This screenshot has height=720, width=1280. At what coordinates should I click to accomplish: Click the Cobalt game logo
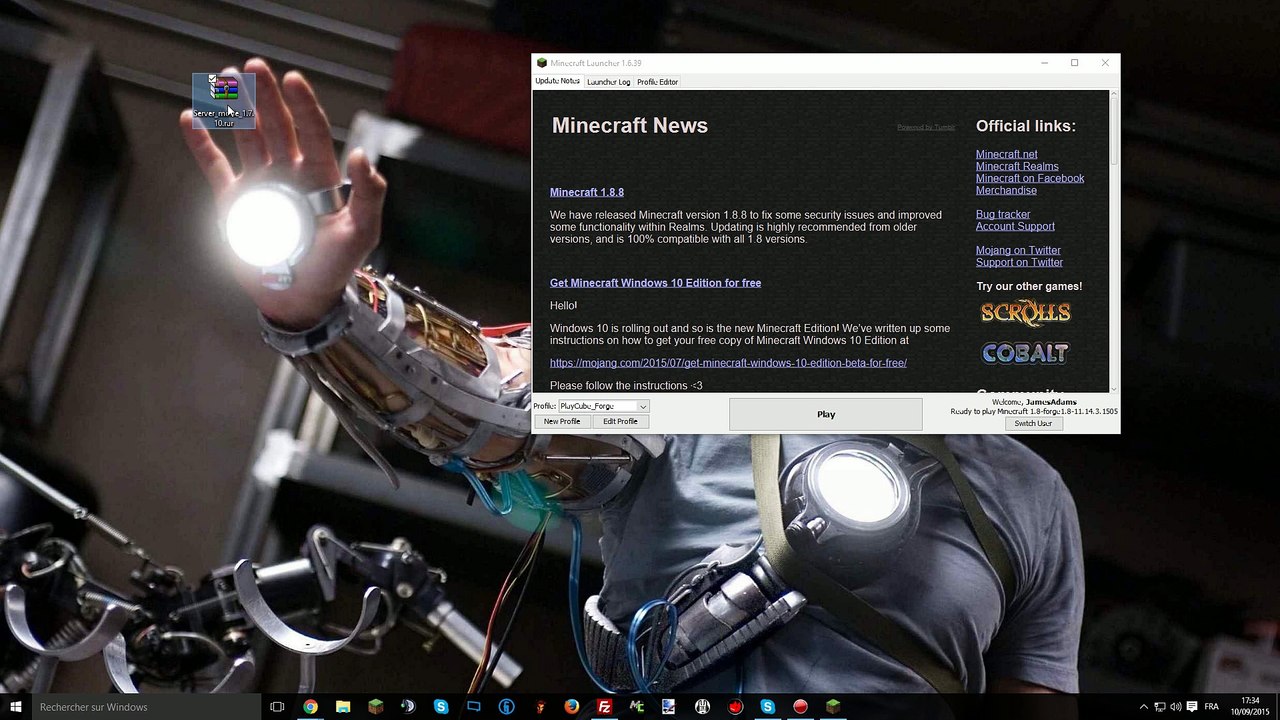click(x=1025, y=353)
